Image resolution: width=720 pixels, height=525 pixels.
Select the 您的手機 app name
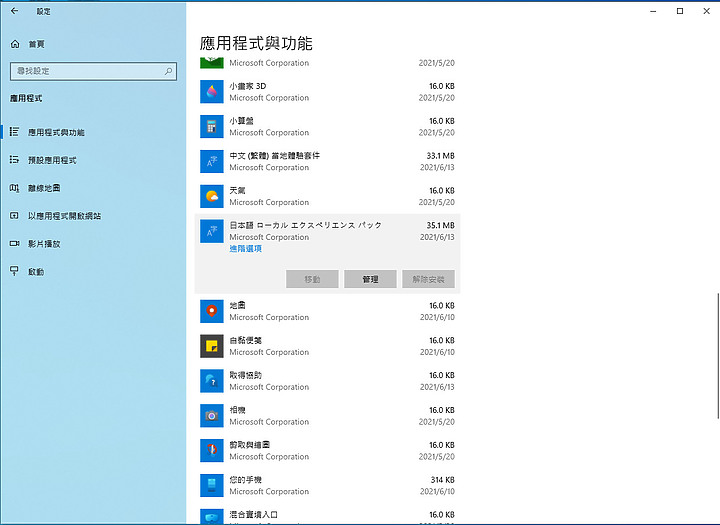coord(246,480)
